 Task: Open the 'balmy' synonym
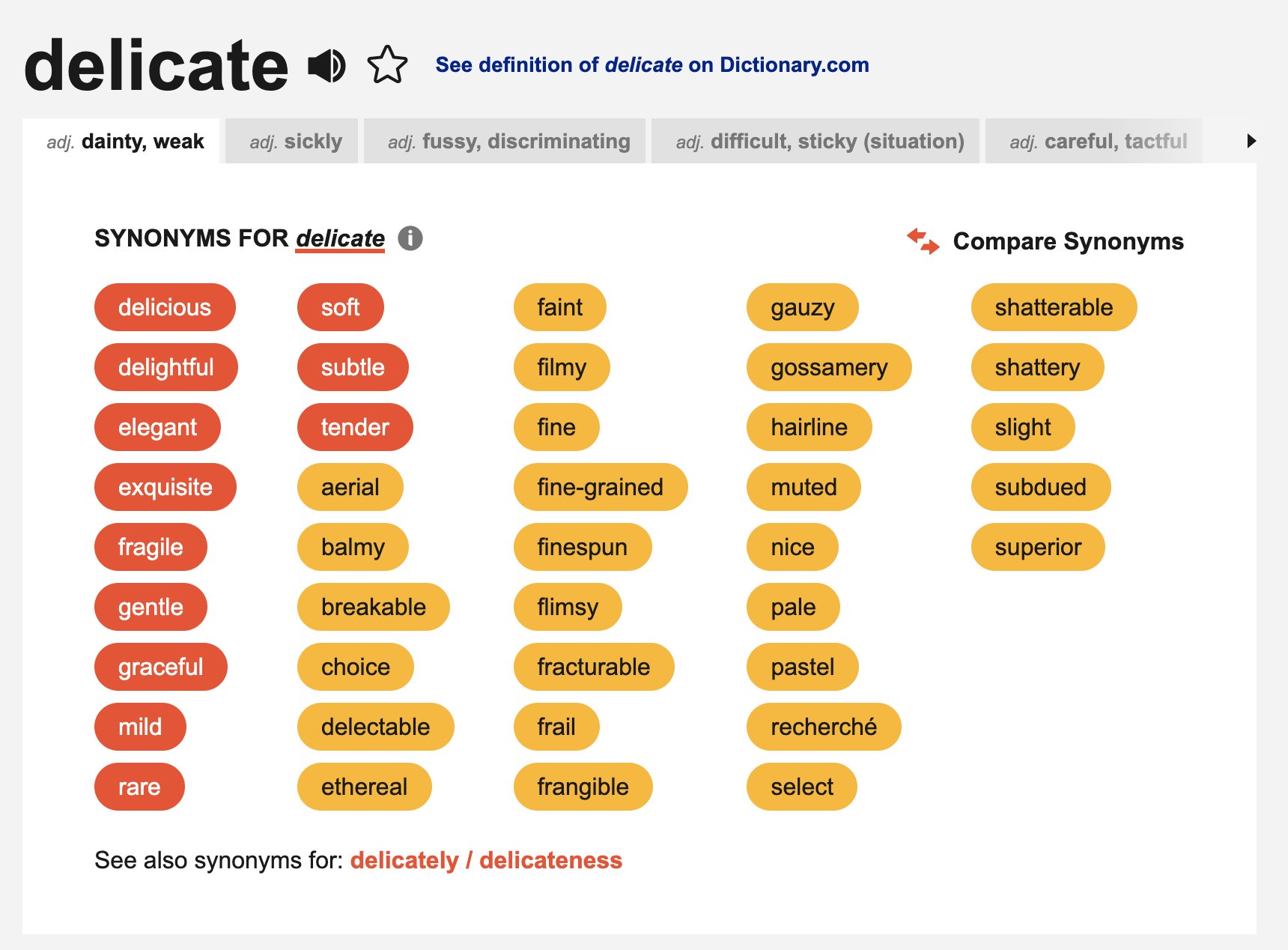(353, 547)
